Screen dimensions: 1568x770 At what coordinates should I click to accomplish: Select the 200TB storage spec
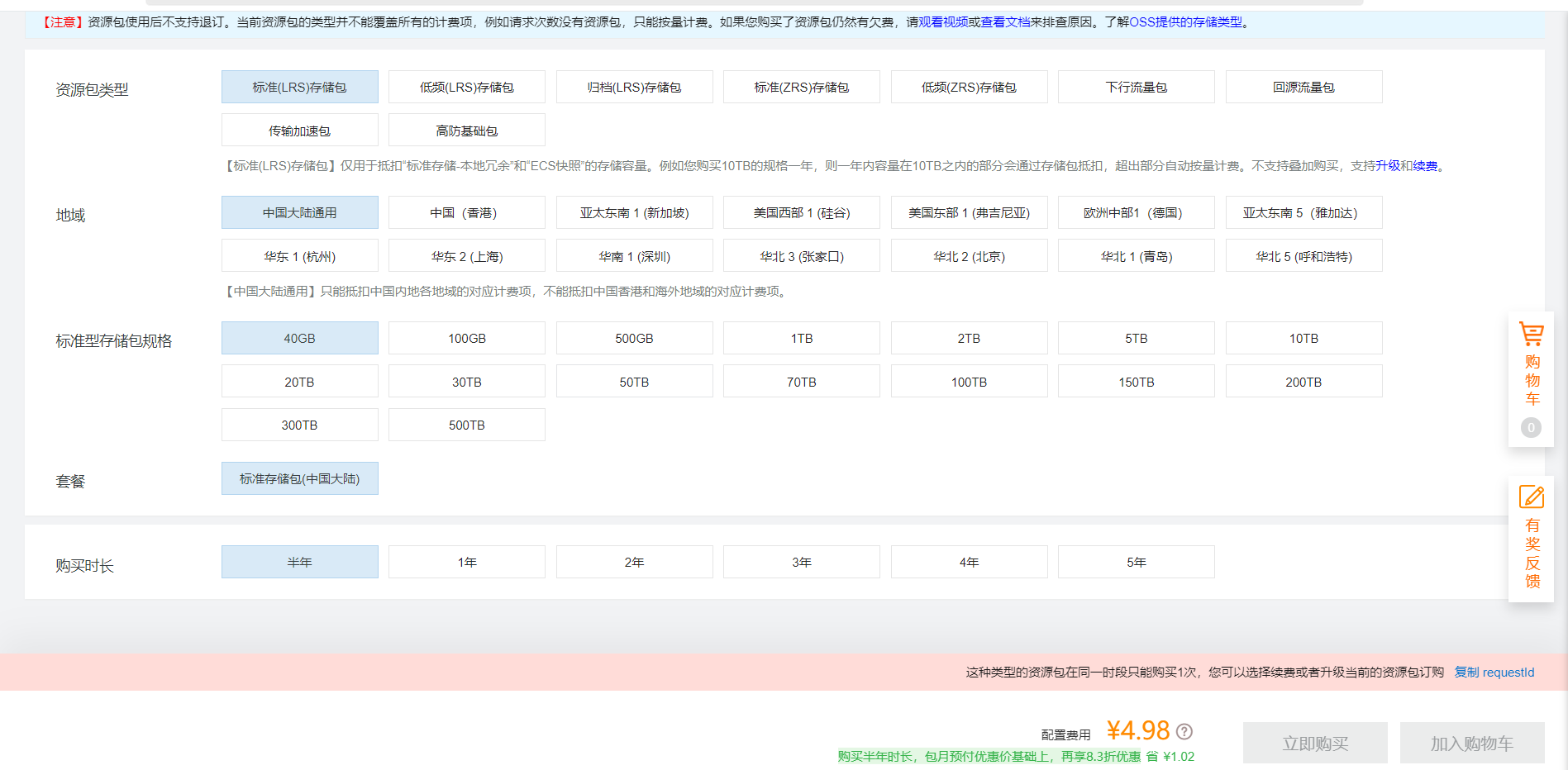(1303, 382)
